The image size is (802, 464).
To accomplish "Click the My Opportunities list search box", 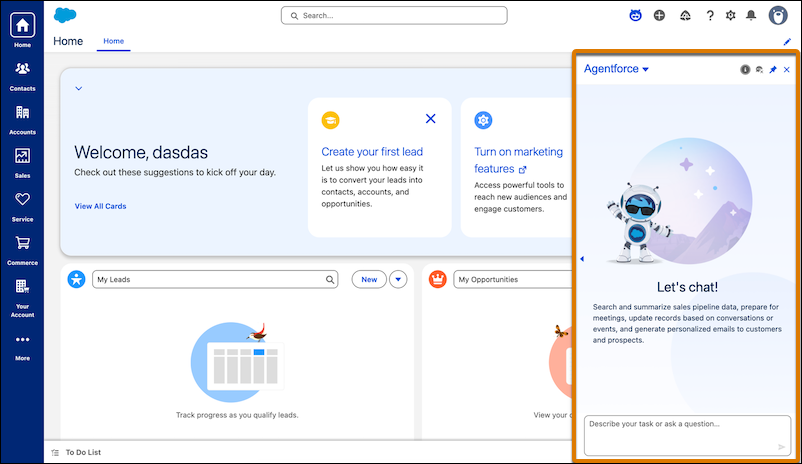I will click(512, 279).
